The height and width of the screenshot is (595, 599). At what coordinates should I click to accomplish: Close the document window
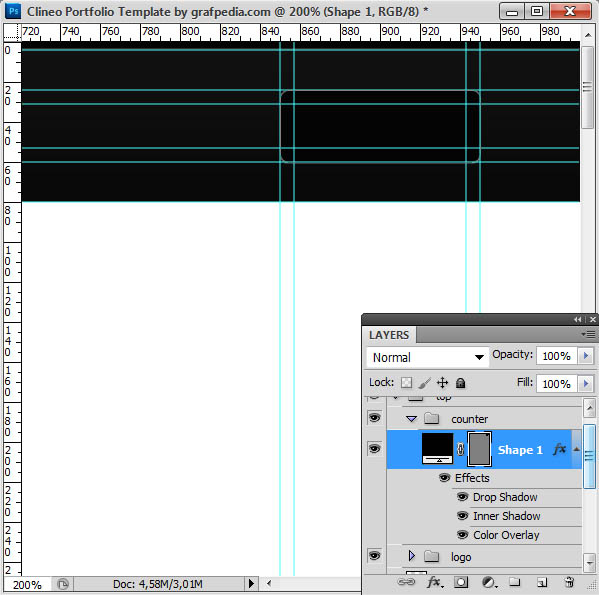(570, 11)
